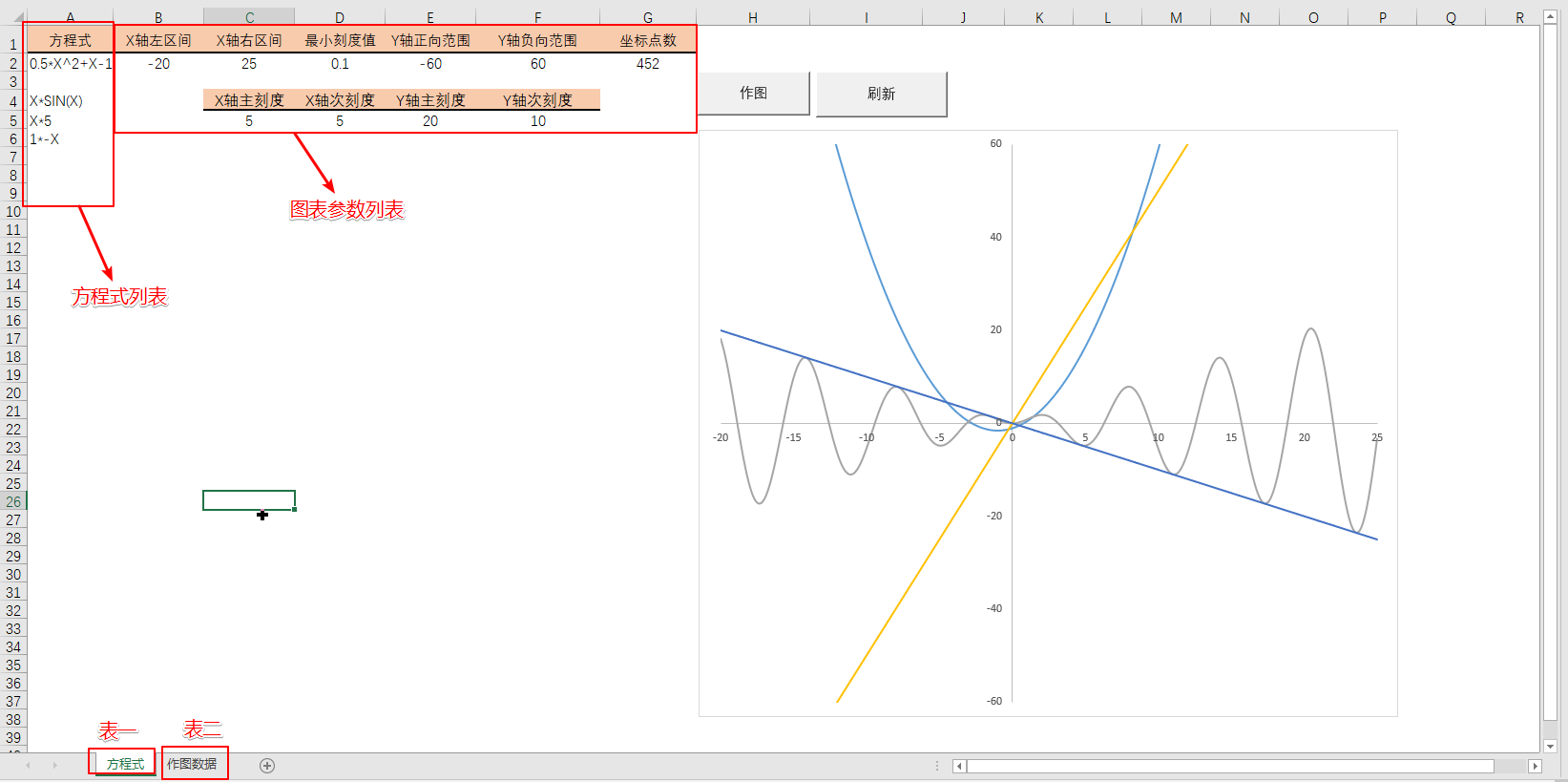Screen dimensions: 1568x782
Task: Click the sheet tab scroll-right arrow
Action: [54, 766]
